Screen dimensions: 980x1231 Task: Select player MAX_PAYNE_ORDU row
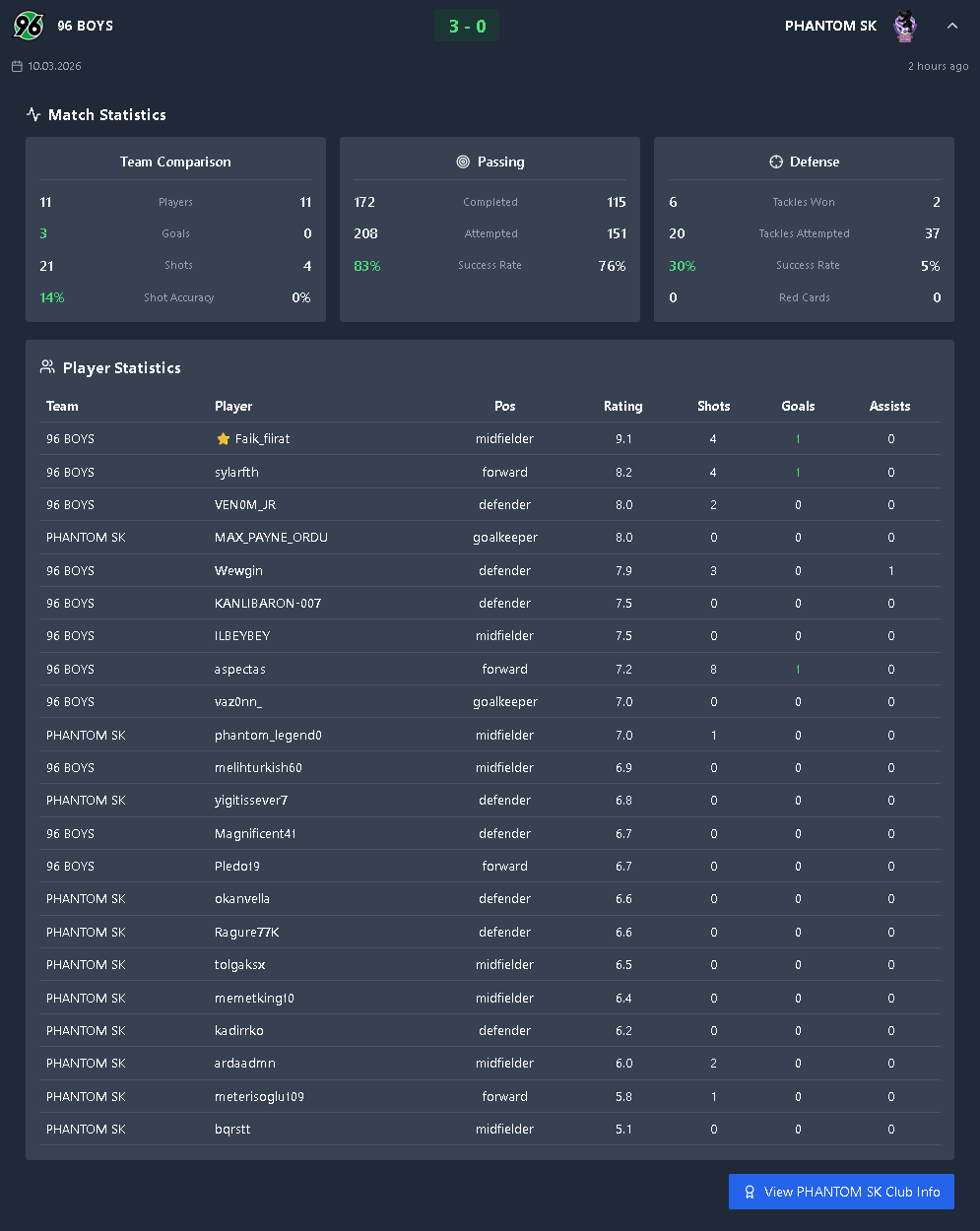[x=271, y=538]
